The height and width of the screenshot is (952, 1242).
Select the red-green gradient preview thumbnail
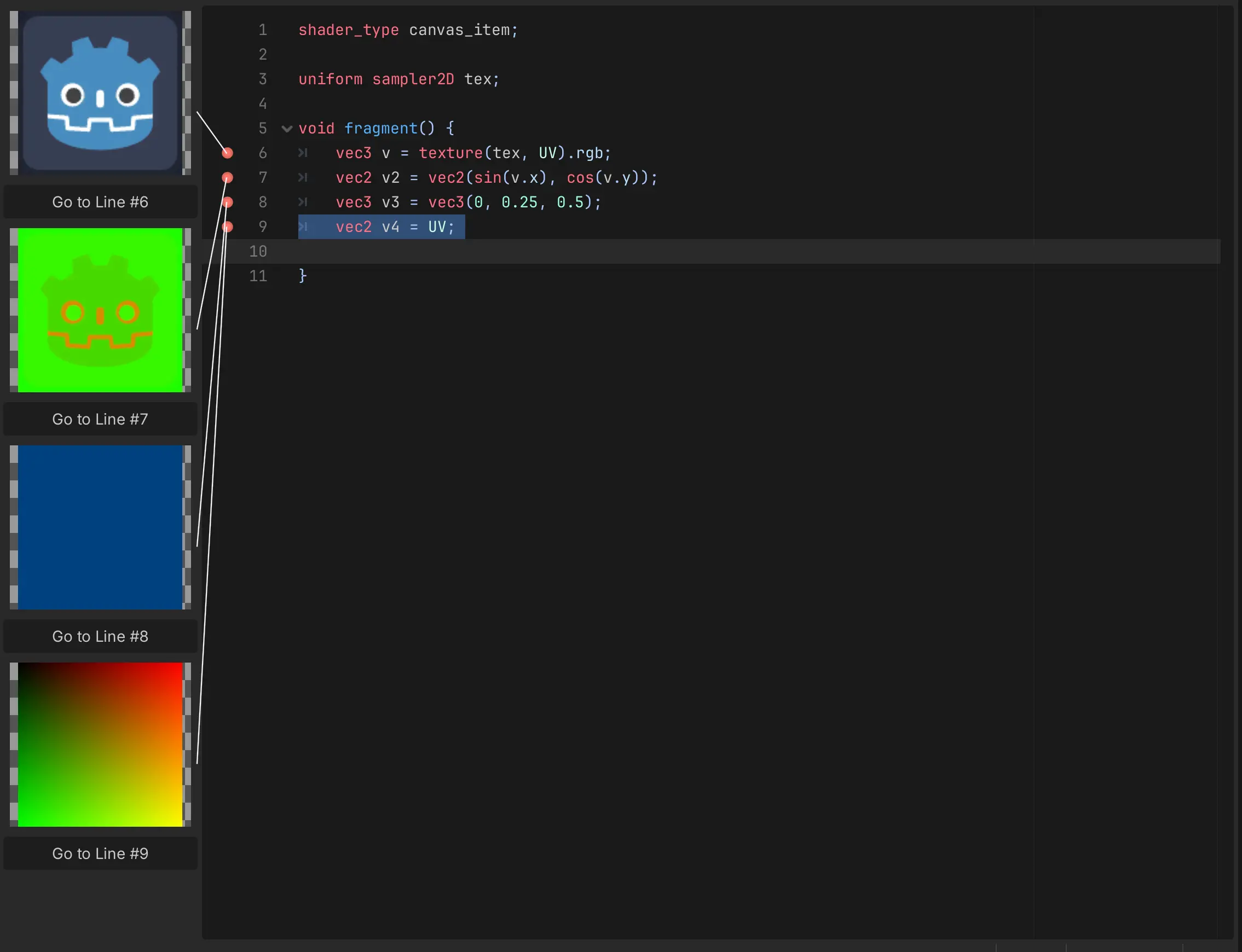[100, 745]
